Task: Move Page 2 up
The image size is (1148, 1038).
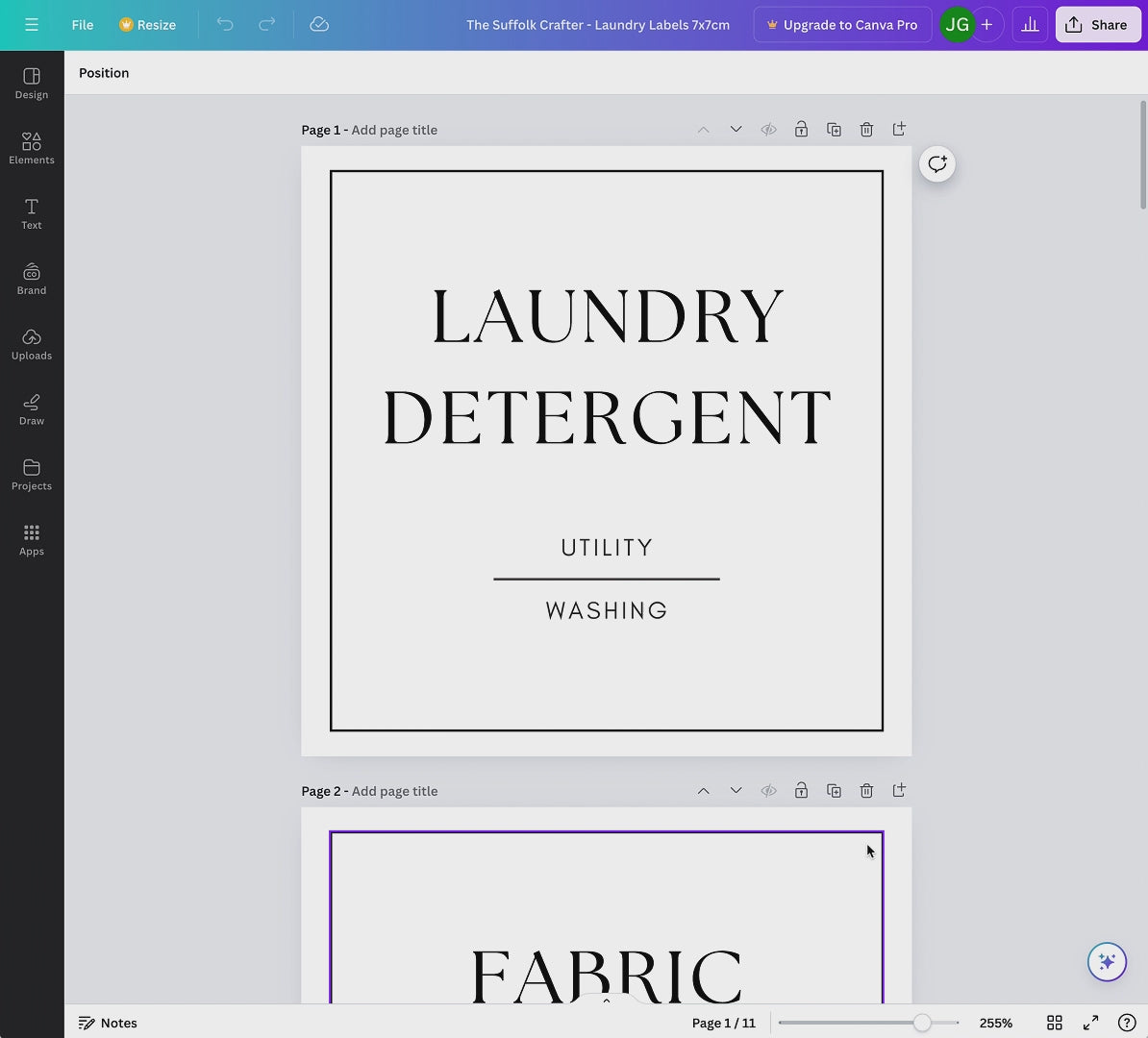Action: pyautogui.click(x=703, y=791)
